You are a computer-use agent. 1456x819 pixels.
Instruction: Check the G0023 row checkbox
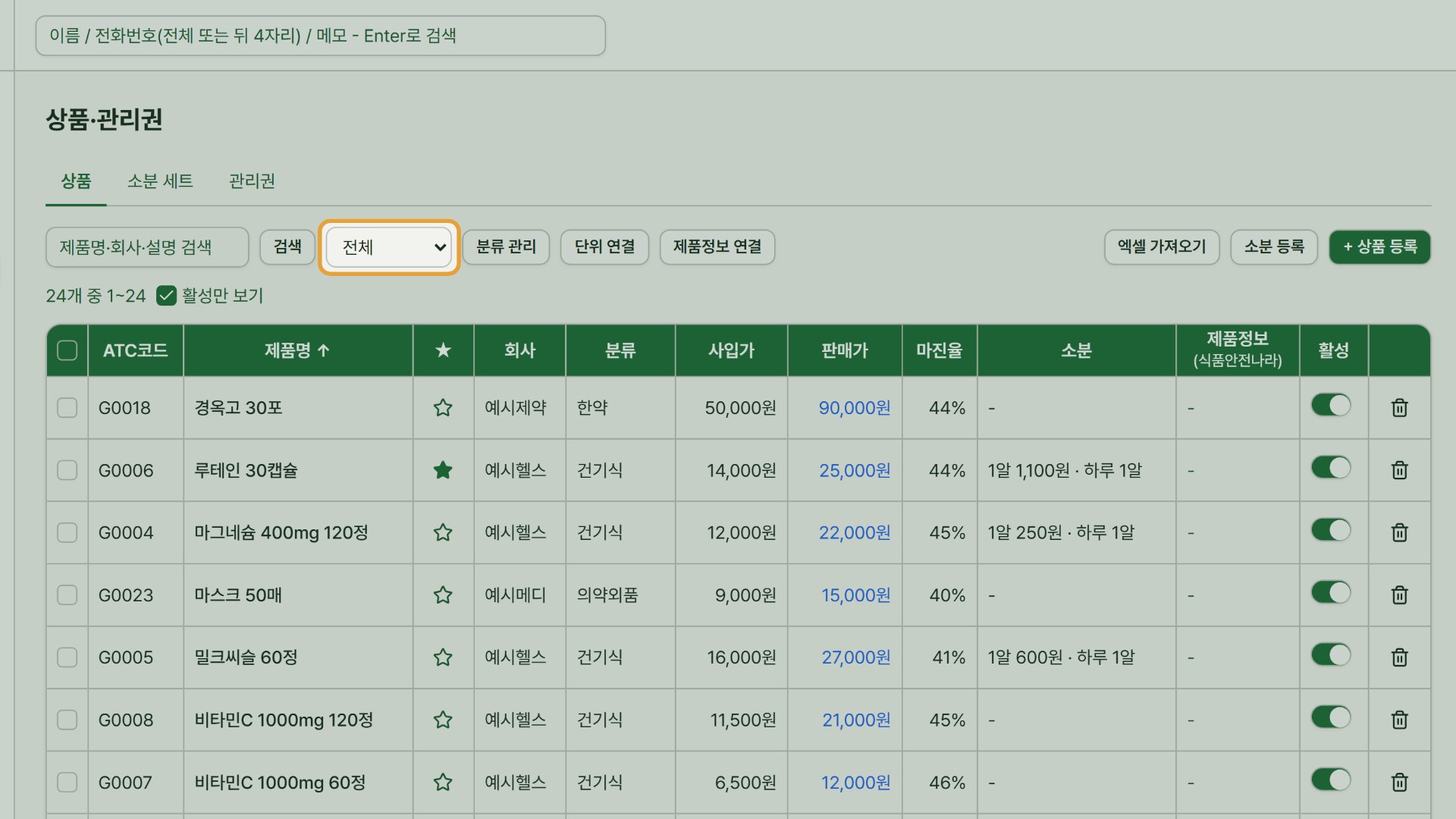point(67,595)
